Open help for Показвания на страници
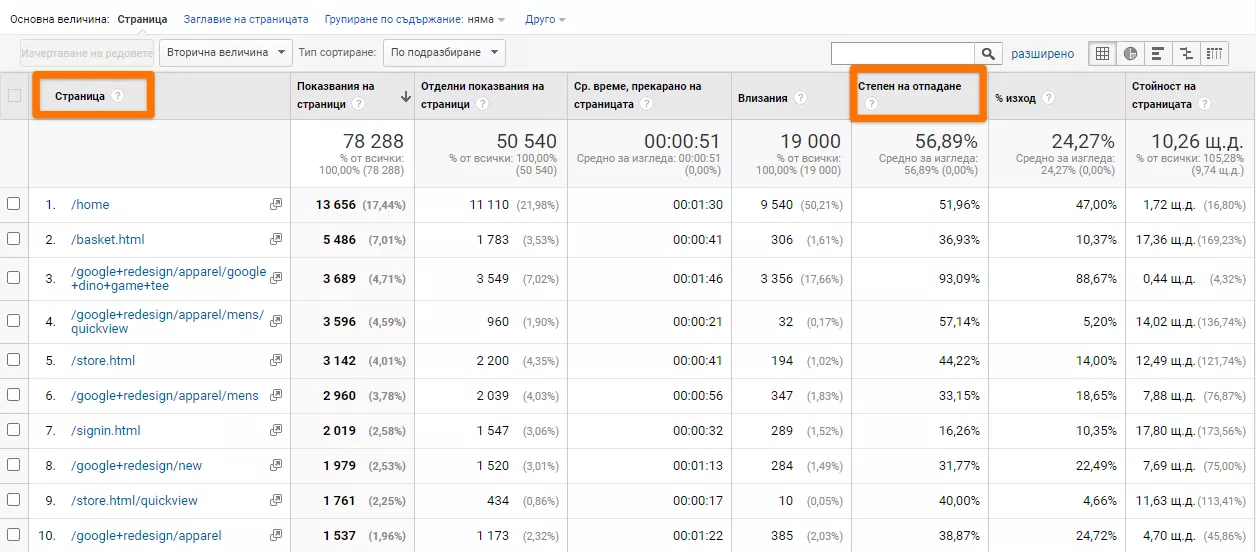 [358, 104]
